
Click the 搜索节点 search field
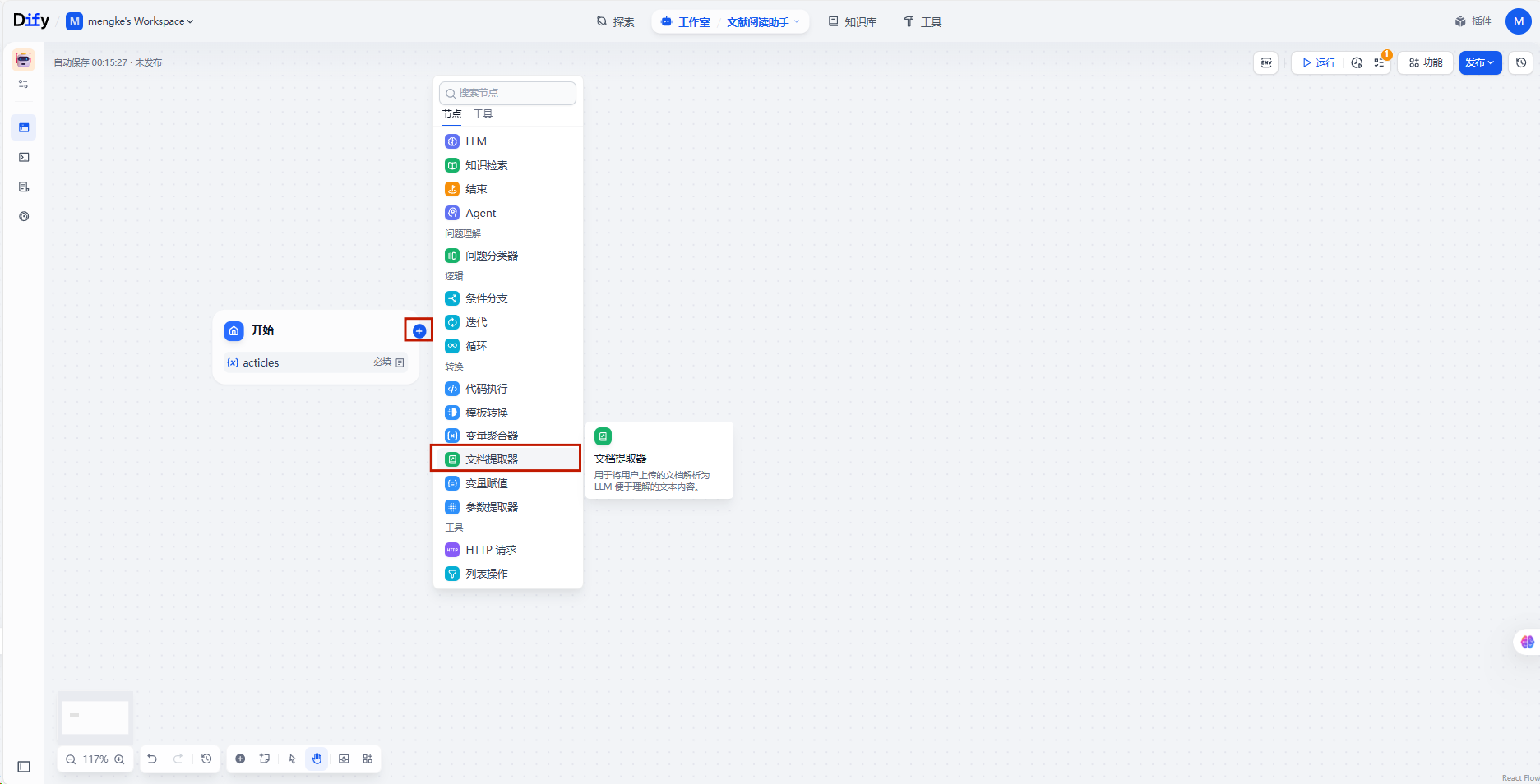[508, 93]
